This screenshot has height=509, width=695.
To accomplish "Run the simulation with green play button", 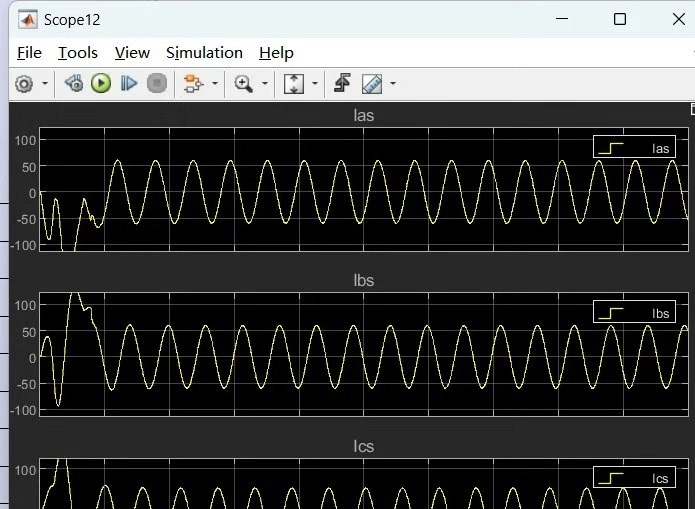I will pos(101,83).
